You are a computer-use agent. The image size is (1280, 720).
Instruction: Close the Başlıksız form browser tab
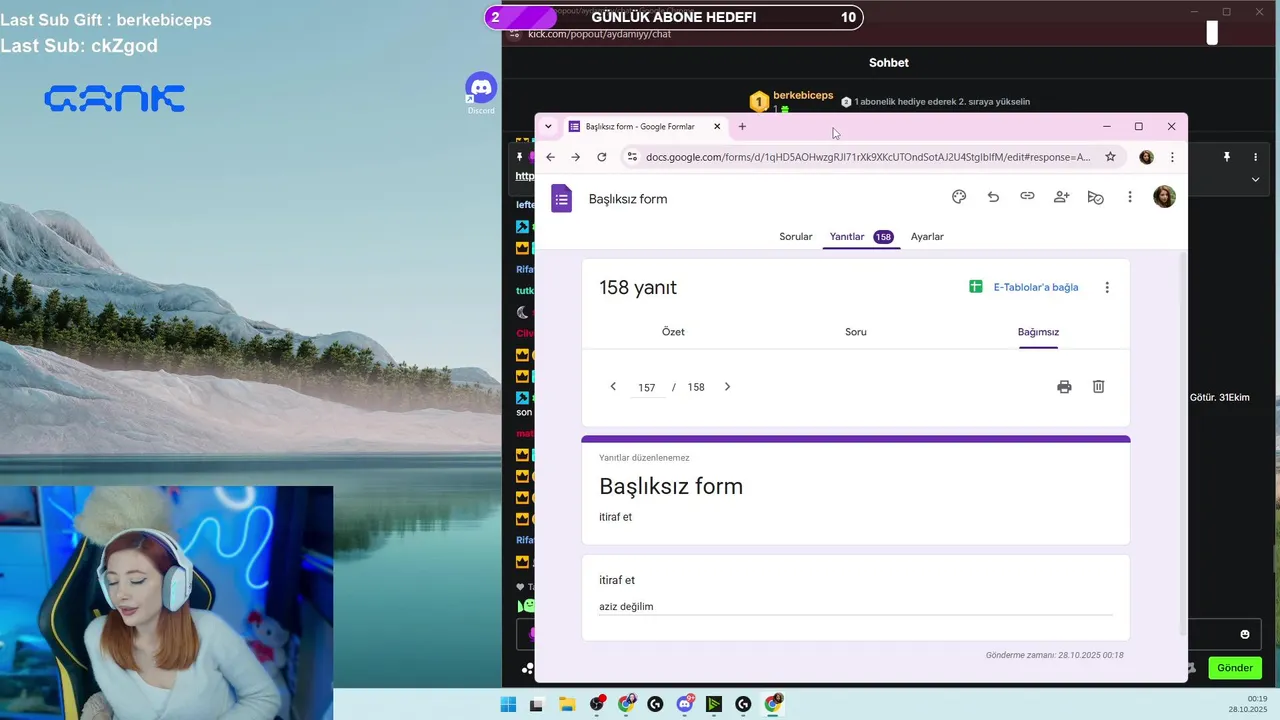tap(717, 127)
